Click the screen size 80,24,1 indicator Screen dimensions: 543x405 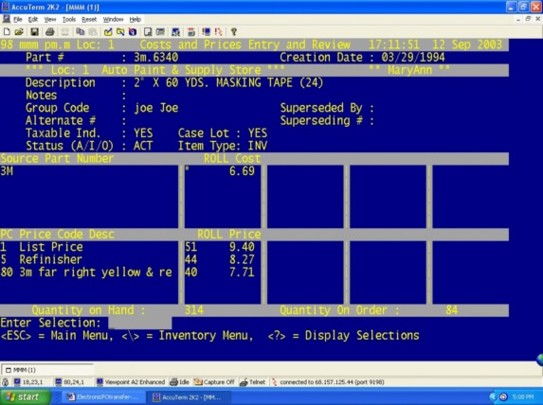coord(70,382)
